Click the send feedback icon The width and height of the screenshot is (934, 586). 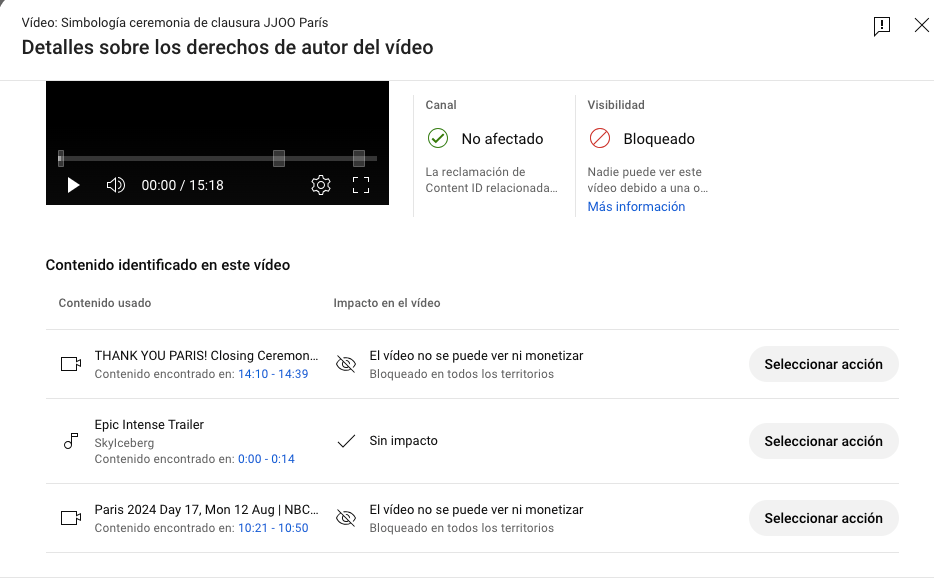click(x=881, y=27)
